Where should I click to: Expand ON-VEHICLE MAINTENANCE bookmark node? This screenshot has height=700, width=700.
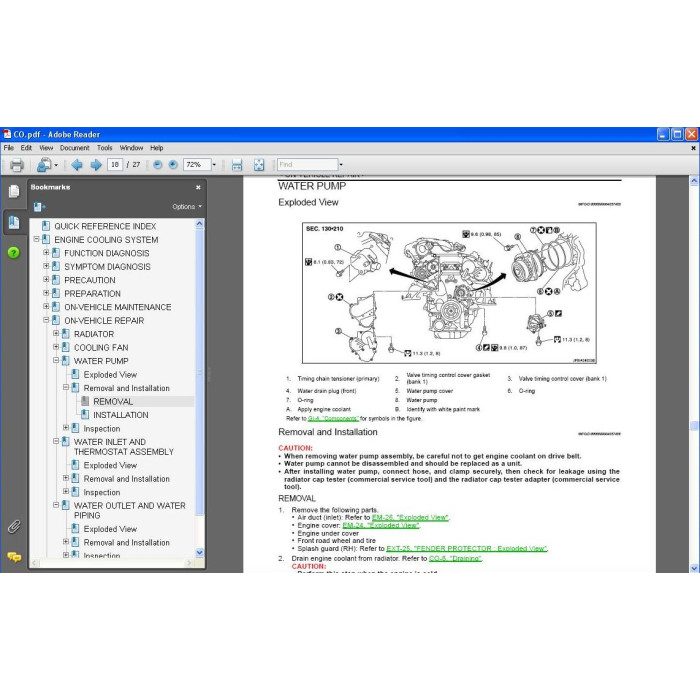(46, 307)
